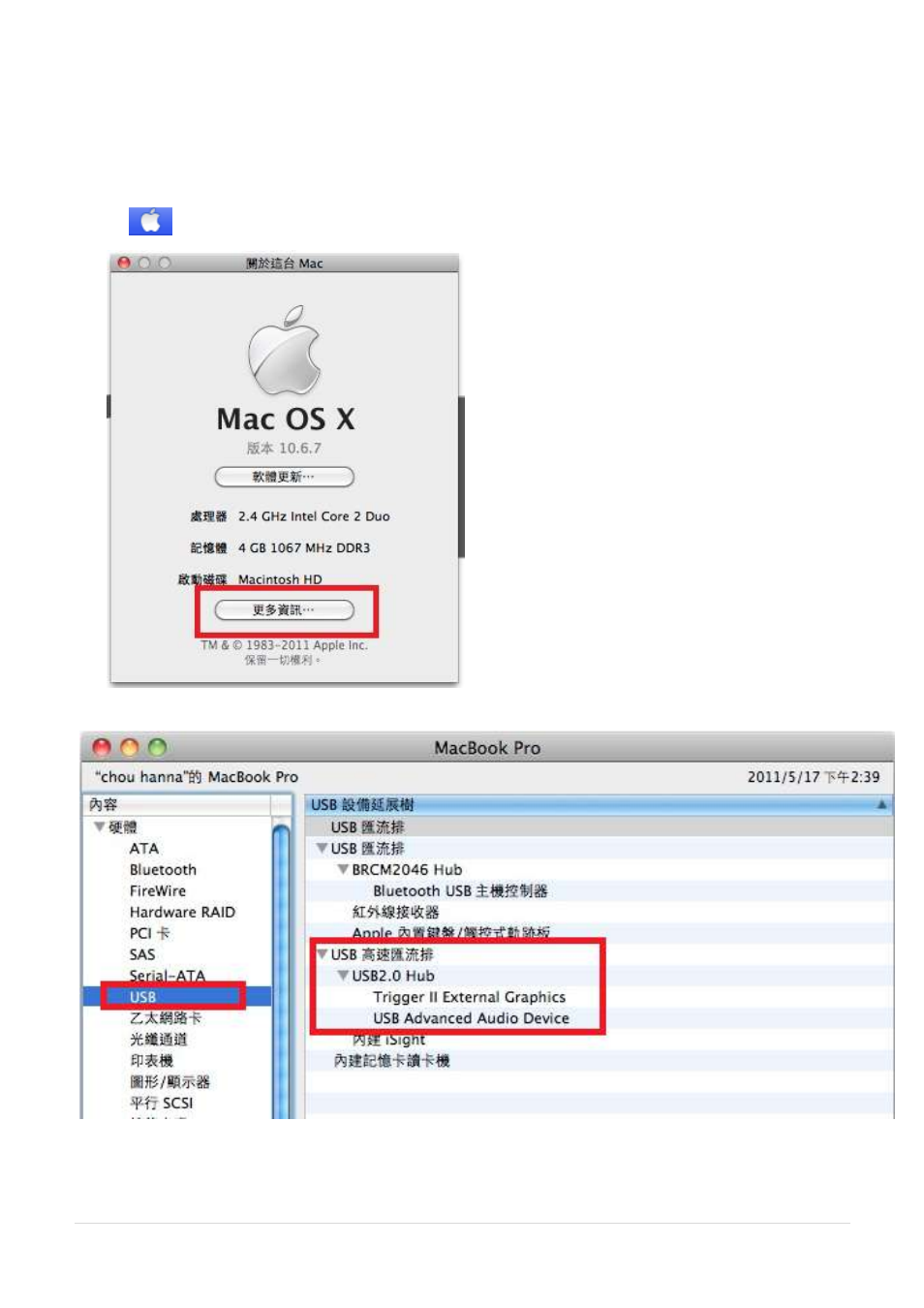This screenshot has width=924, height=1308.
Task: Click the 內容 (Contents) column header
Action: click(x=177, y=805)
